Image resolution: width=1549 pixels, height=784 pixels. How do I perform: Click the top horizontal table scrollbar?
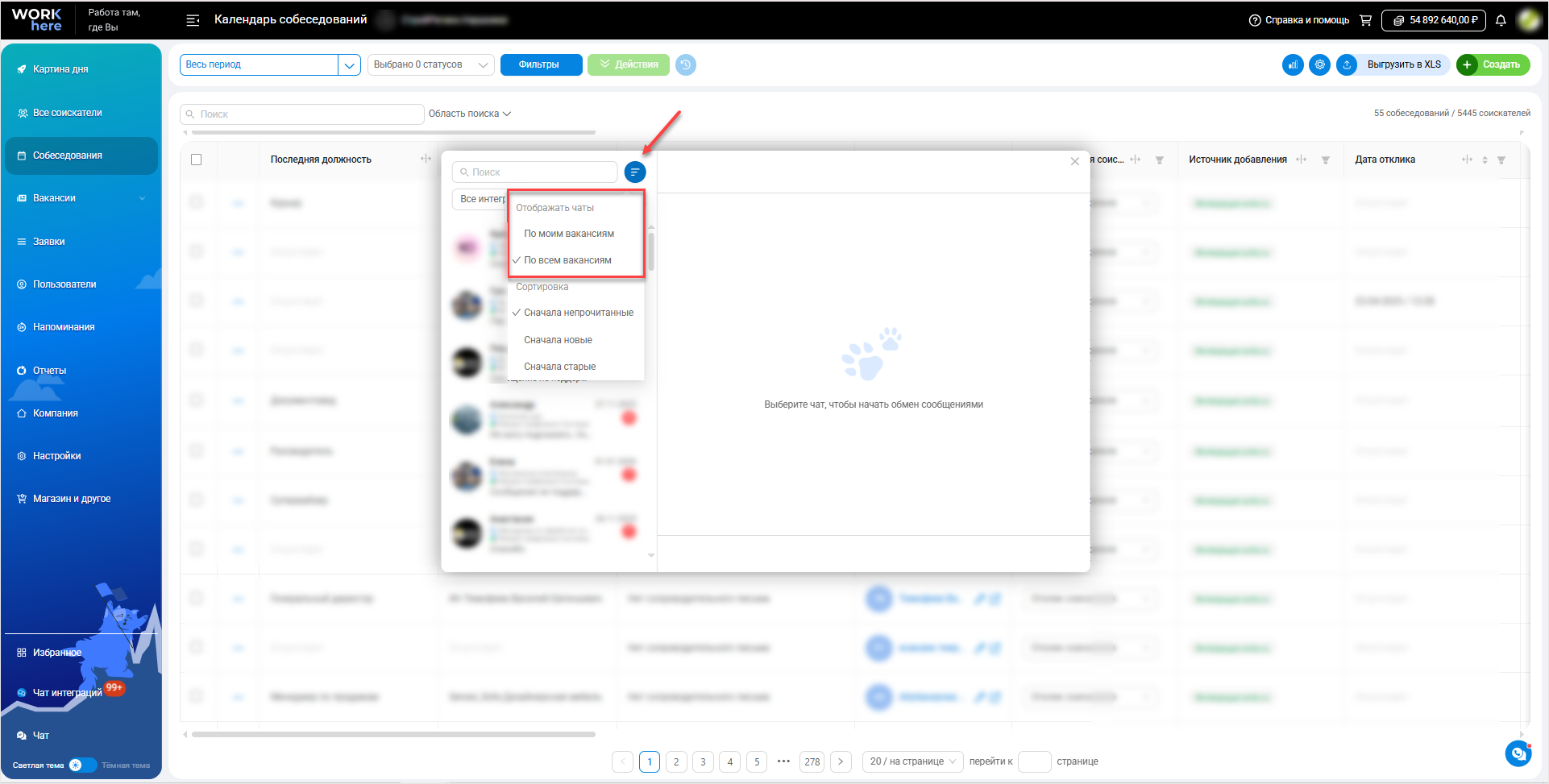pos(393,132)
